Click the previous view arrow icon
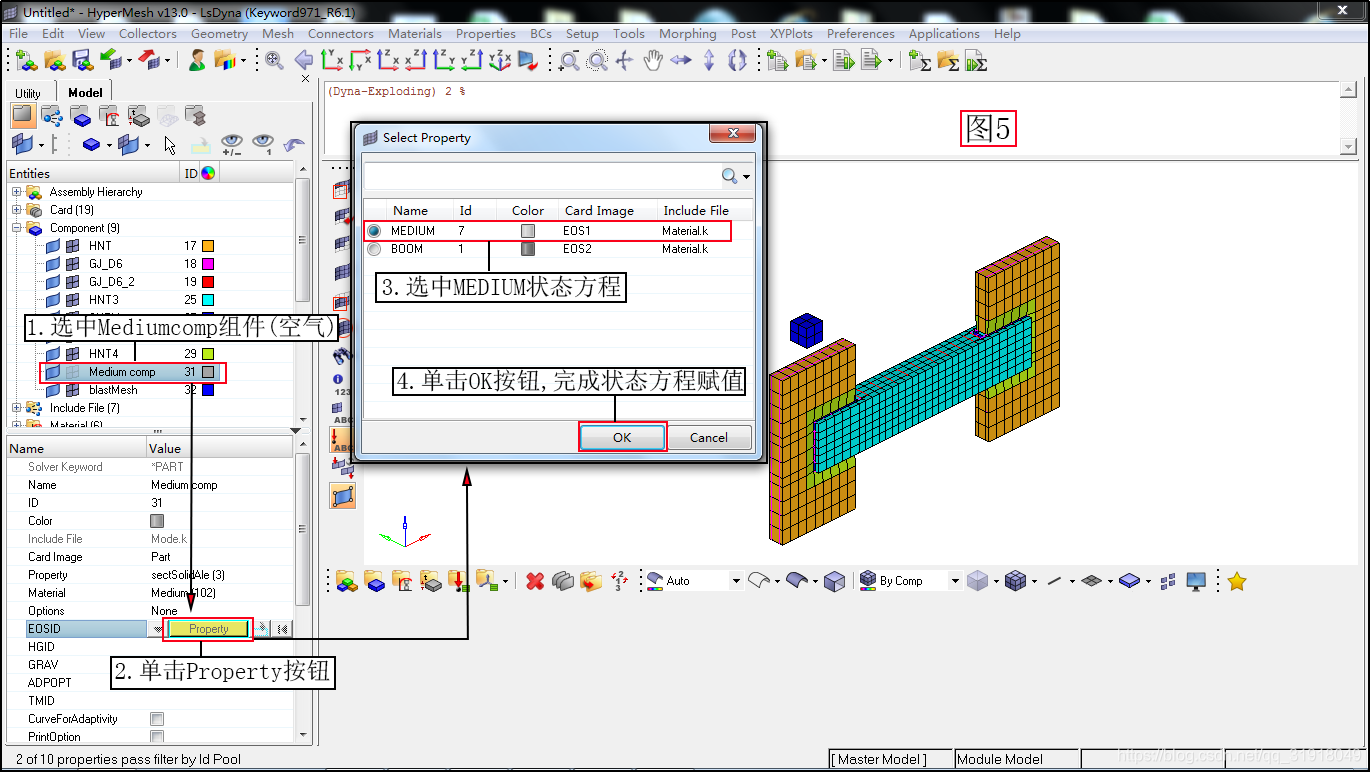 [303, 61]
